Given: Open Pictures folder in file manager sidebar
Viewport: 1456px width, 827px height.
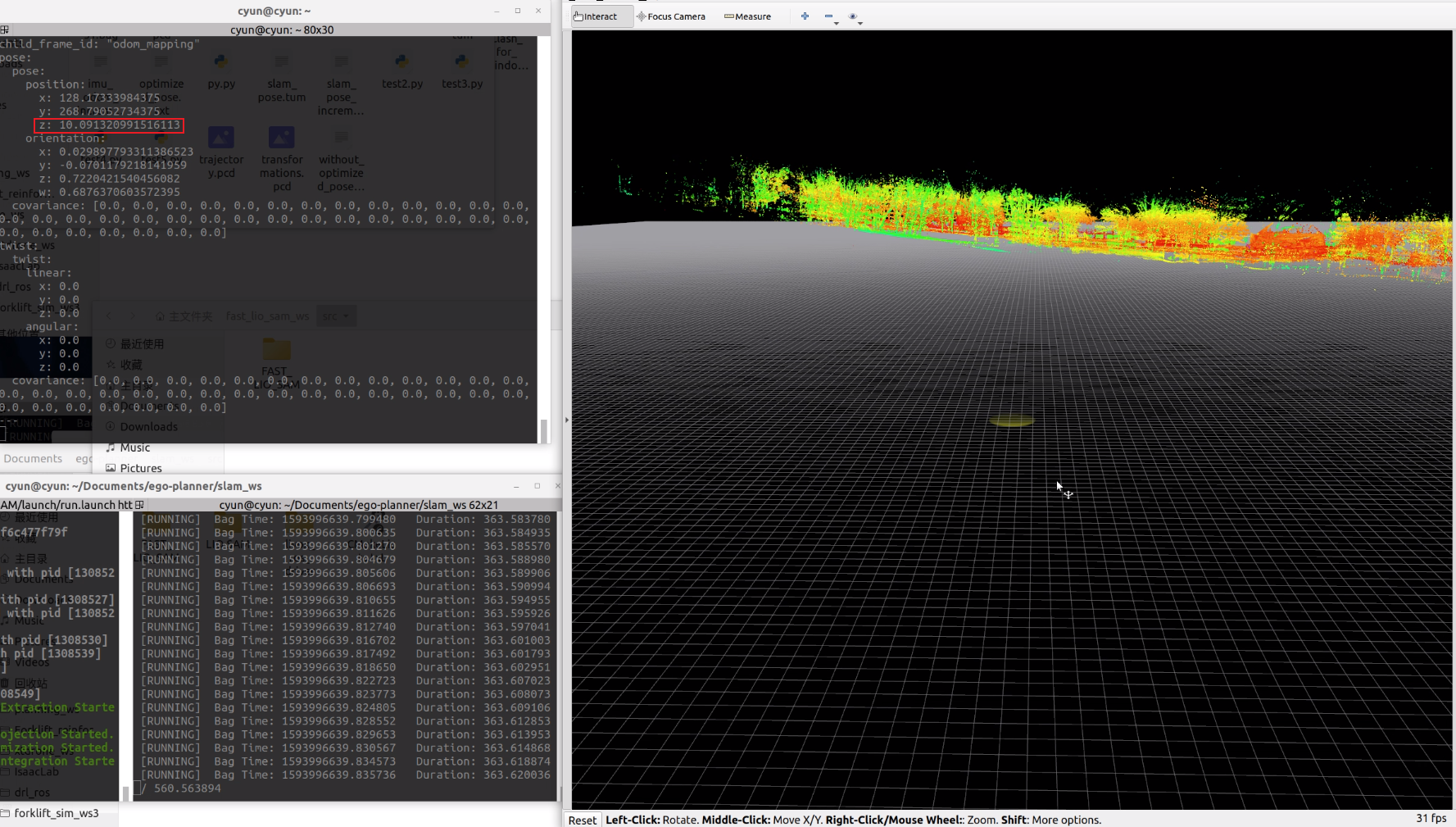Looking at the screenshot, I should 141,468.
